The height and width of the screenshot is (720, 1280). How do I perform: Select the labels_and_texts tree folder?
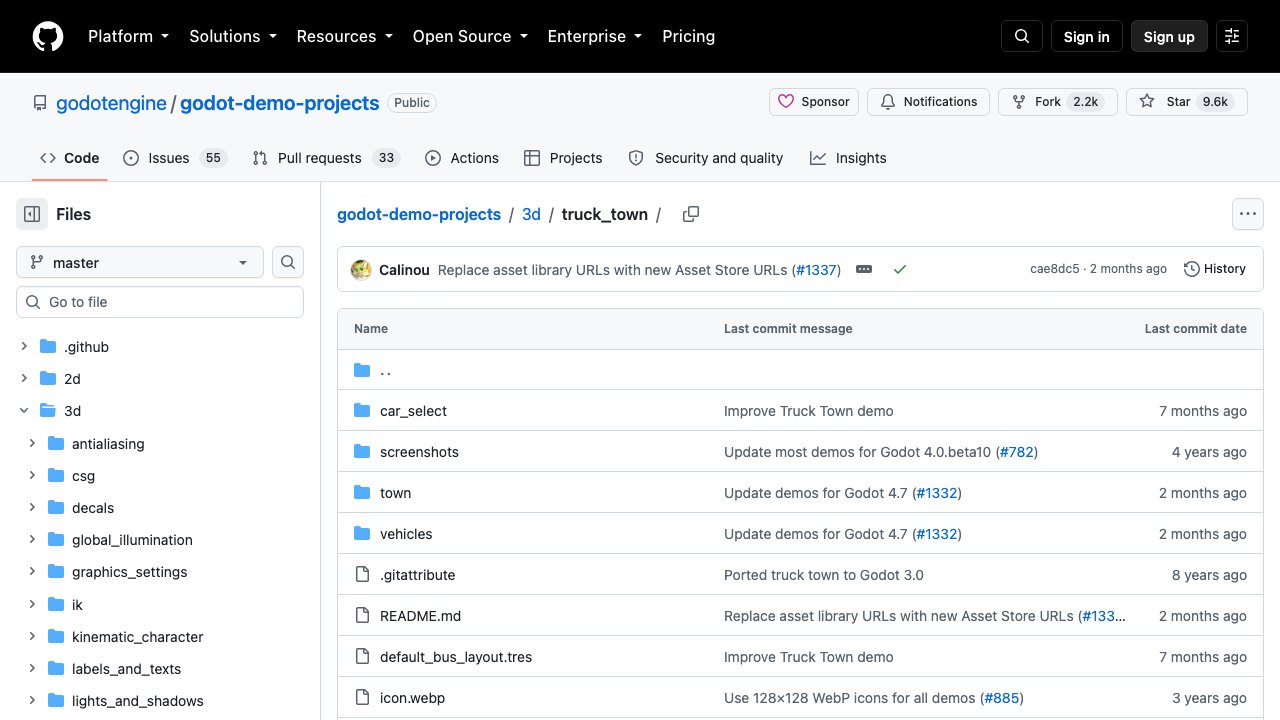pyautogui.click(x=126, y=669)
